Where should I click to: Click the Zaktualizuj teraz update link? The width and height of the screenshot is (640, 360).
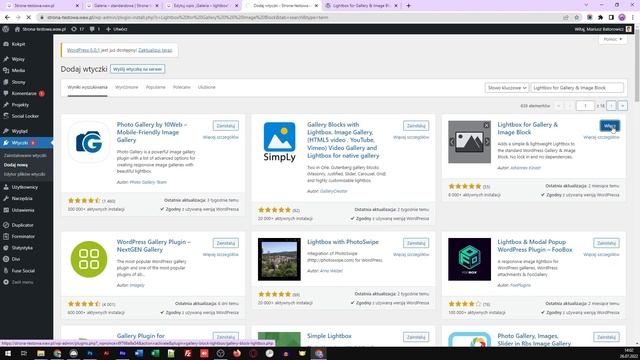pos(155,50)
